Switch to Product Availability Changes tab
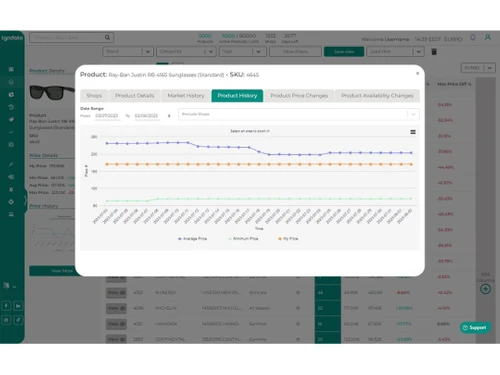 pos(377,96)
